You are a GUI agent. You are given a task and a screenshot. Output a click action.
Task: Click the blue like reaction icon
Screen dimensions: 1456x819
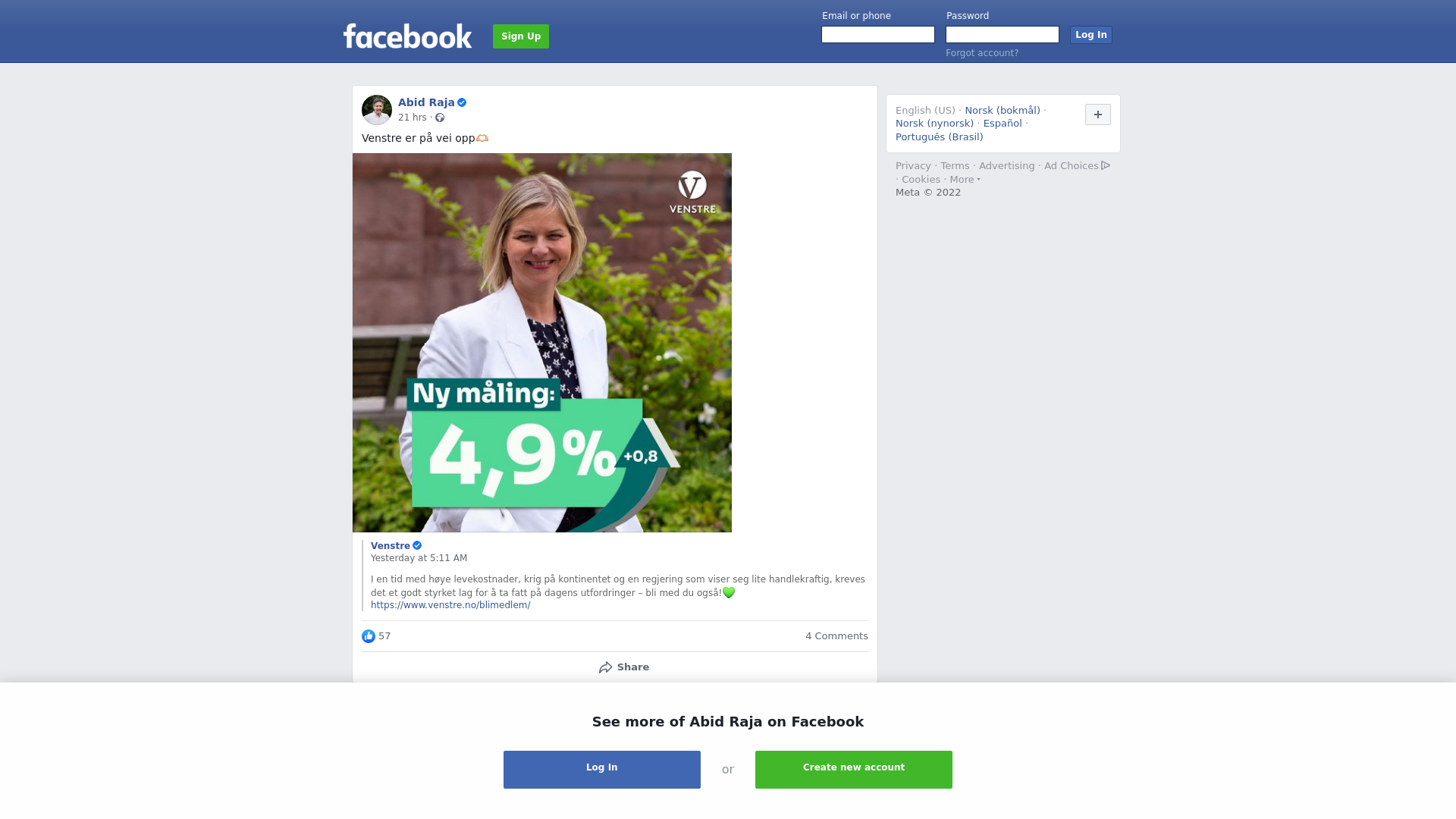pyautogui.click(x=369, y=636)
